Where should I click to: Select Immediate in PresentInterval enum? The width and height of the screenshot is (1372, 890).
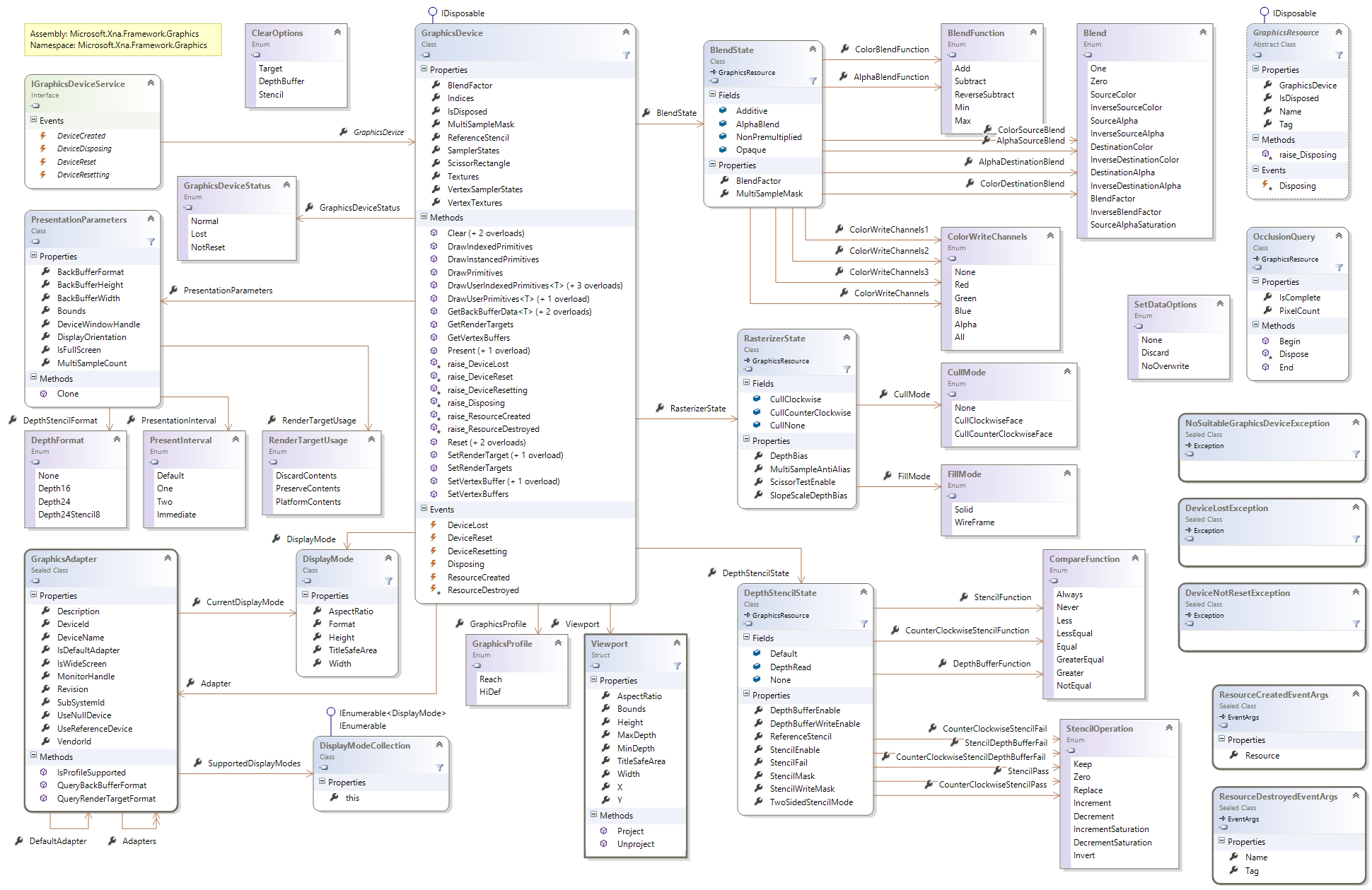point(176,515)
